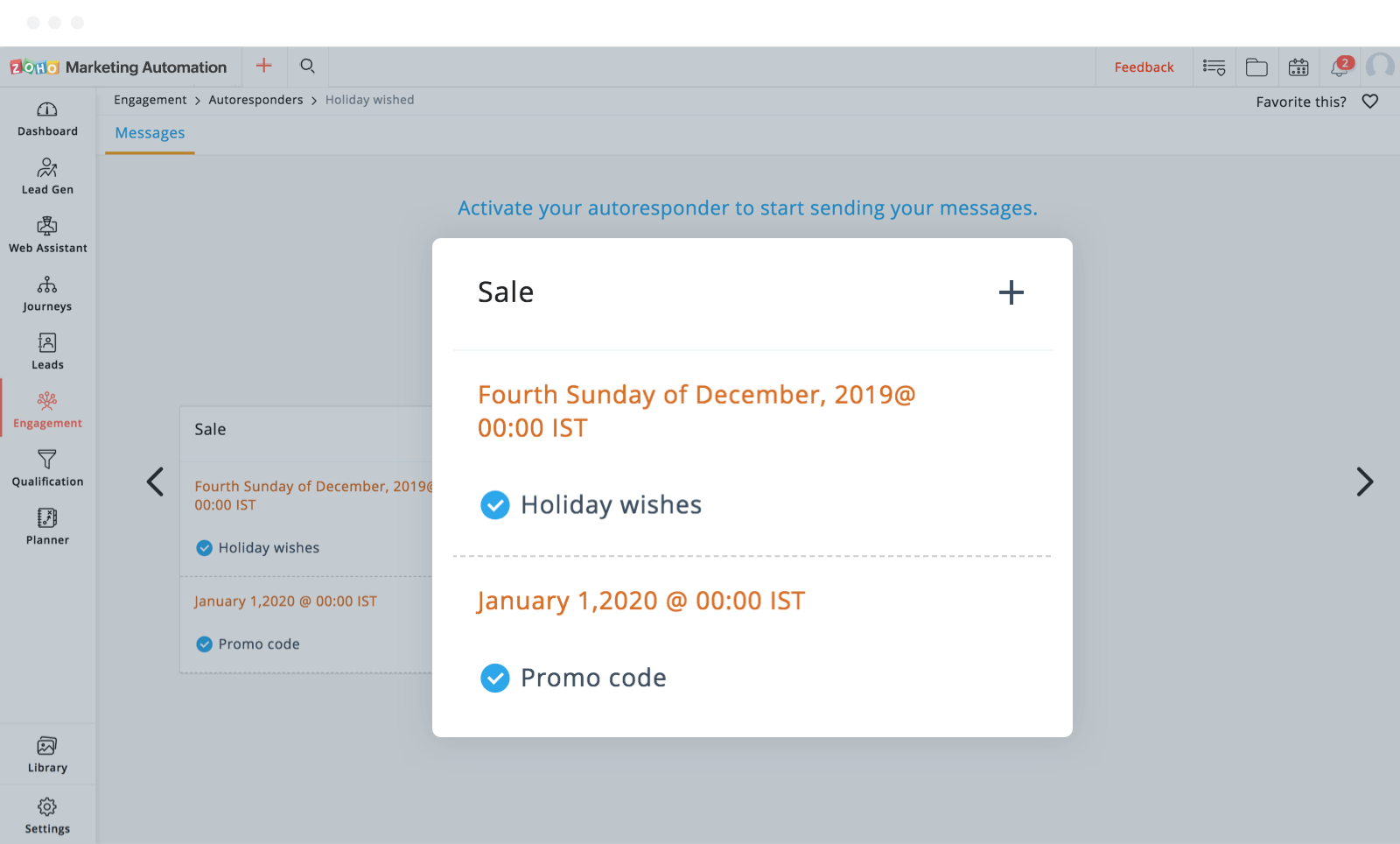This screenshot has width=1400, height=844.
Task: Open the Planner sidebar icon
Action: pos(47,518)
